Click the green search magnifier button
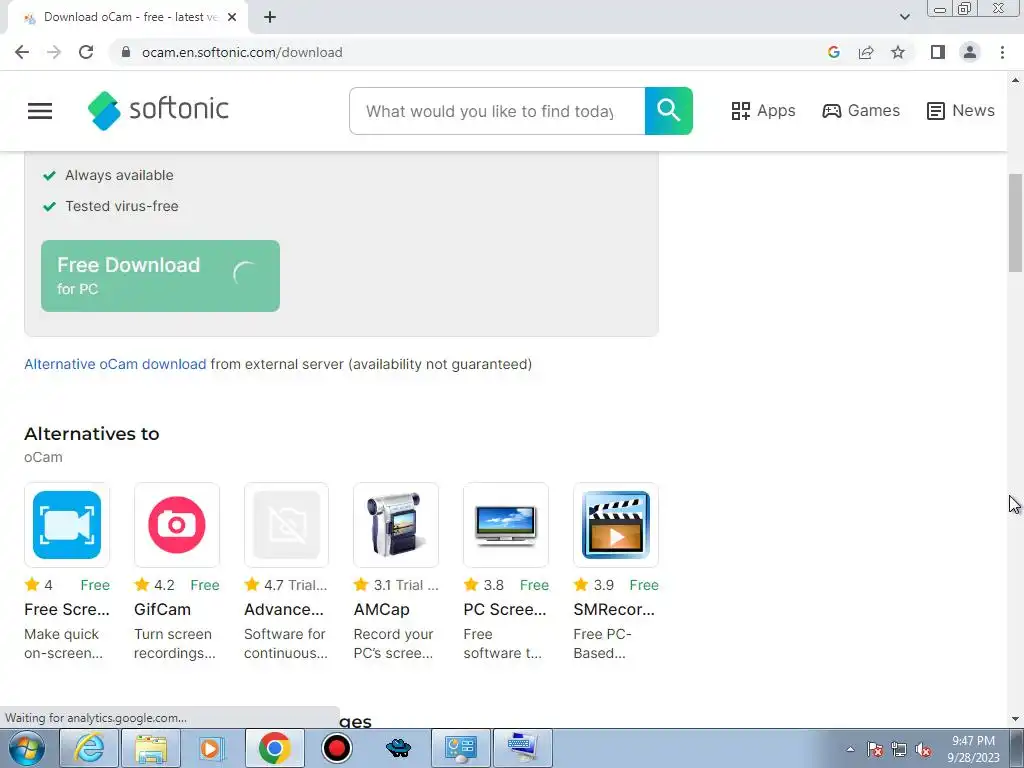This screenshot has height=768, width=1024. [x=669, y=111]
